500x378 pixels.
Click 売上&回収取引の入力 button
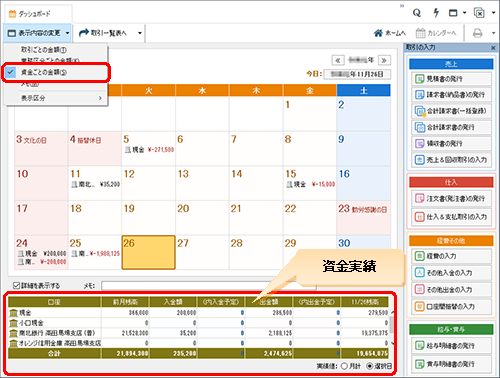451,160
